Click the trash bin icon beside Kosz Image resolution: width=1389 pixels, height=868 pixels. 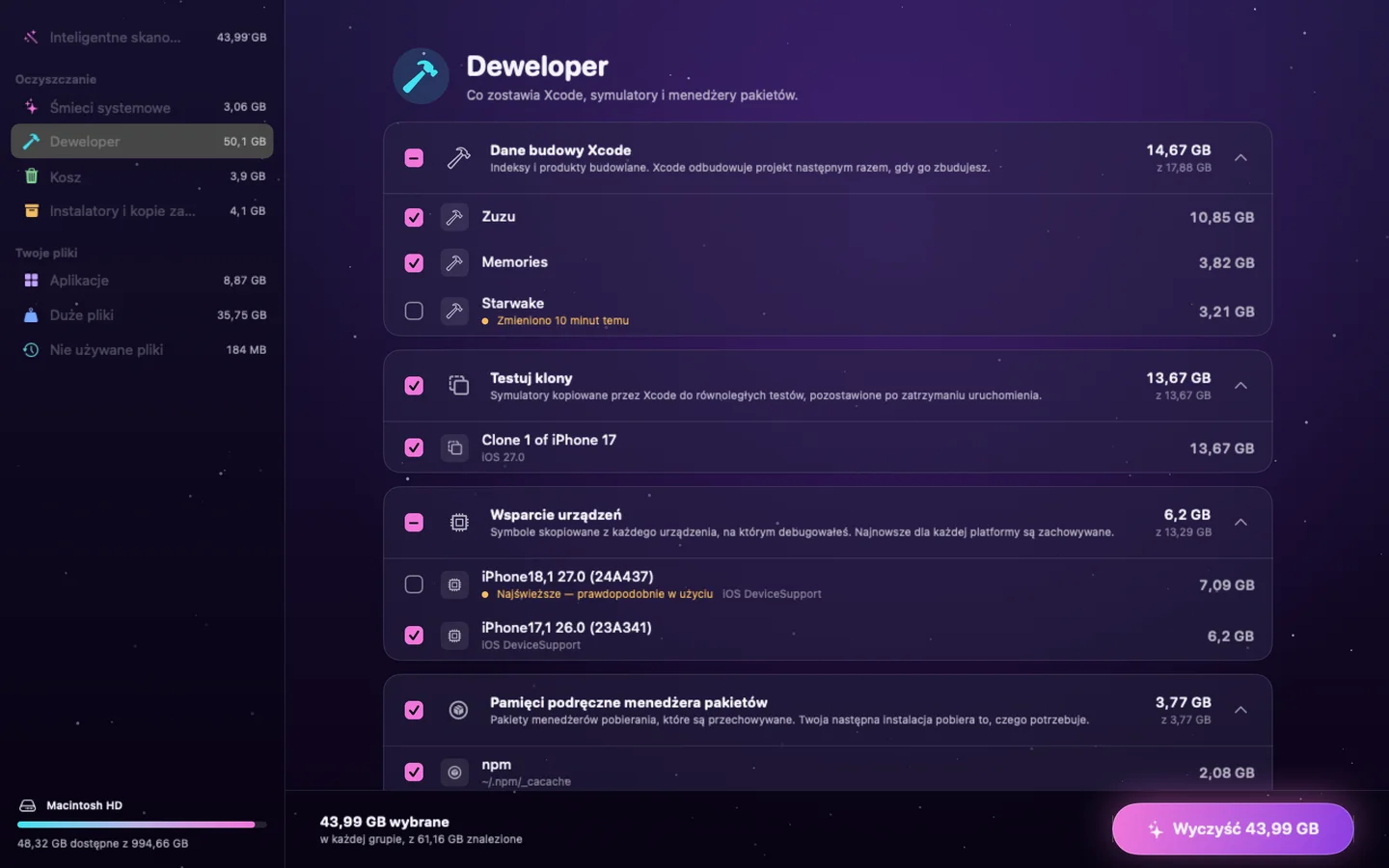(x=31, y=176)
